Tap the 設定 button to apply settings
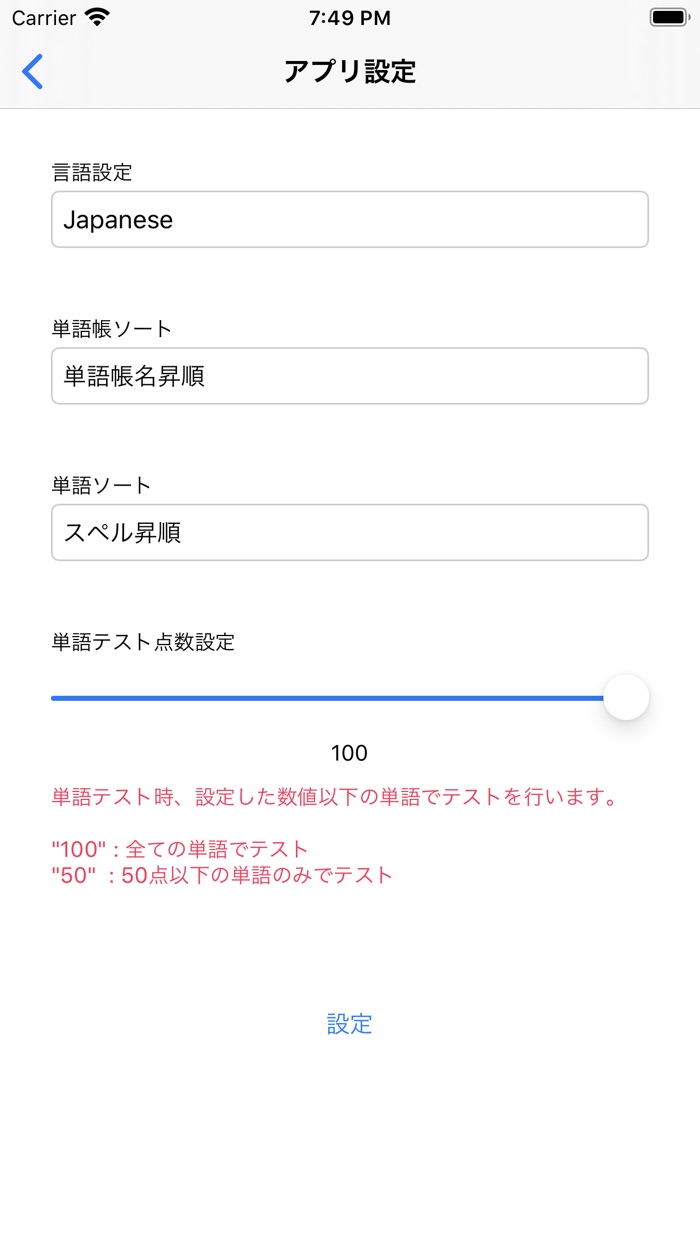Viewport: 700px width, 1244px height. (349, 1024)
